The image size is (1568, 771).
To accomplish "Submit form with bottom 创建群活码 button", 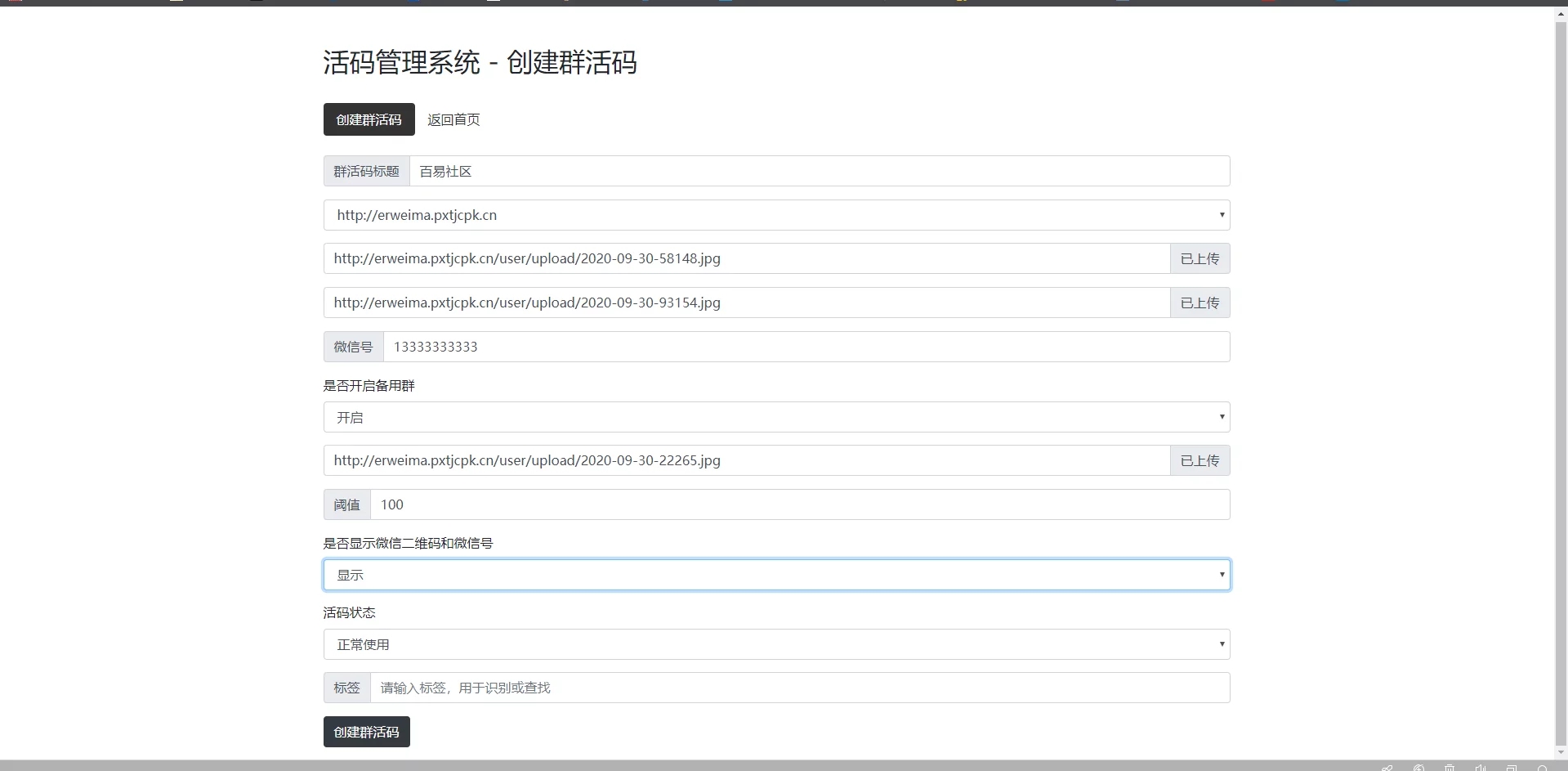I will click(366, 732).
